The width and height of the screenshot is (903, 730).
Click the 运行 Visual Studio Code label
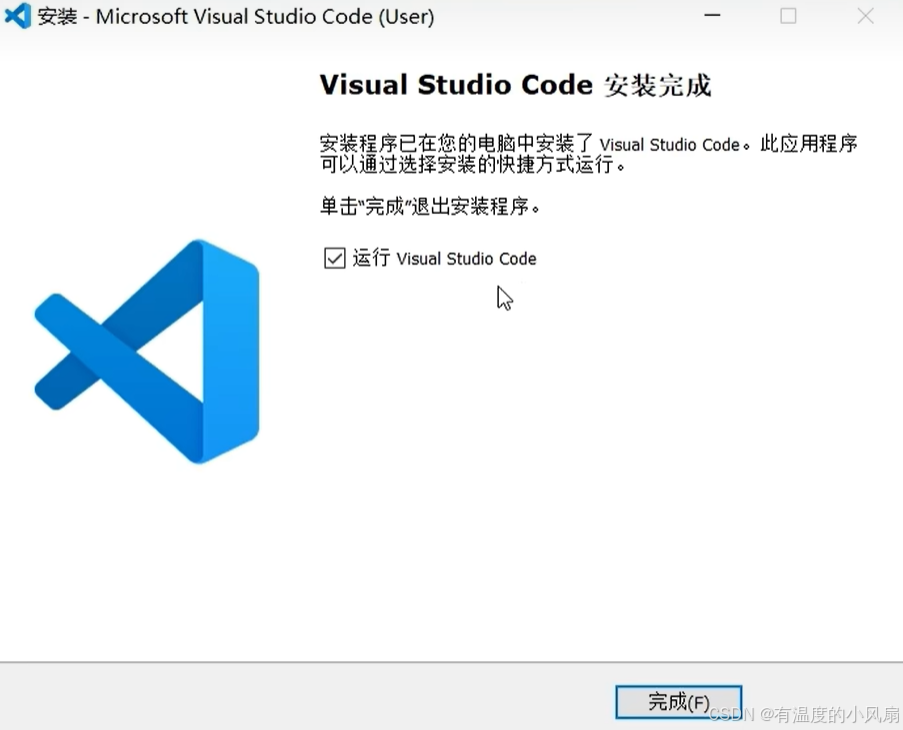point(444,258)
